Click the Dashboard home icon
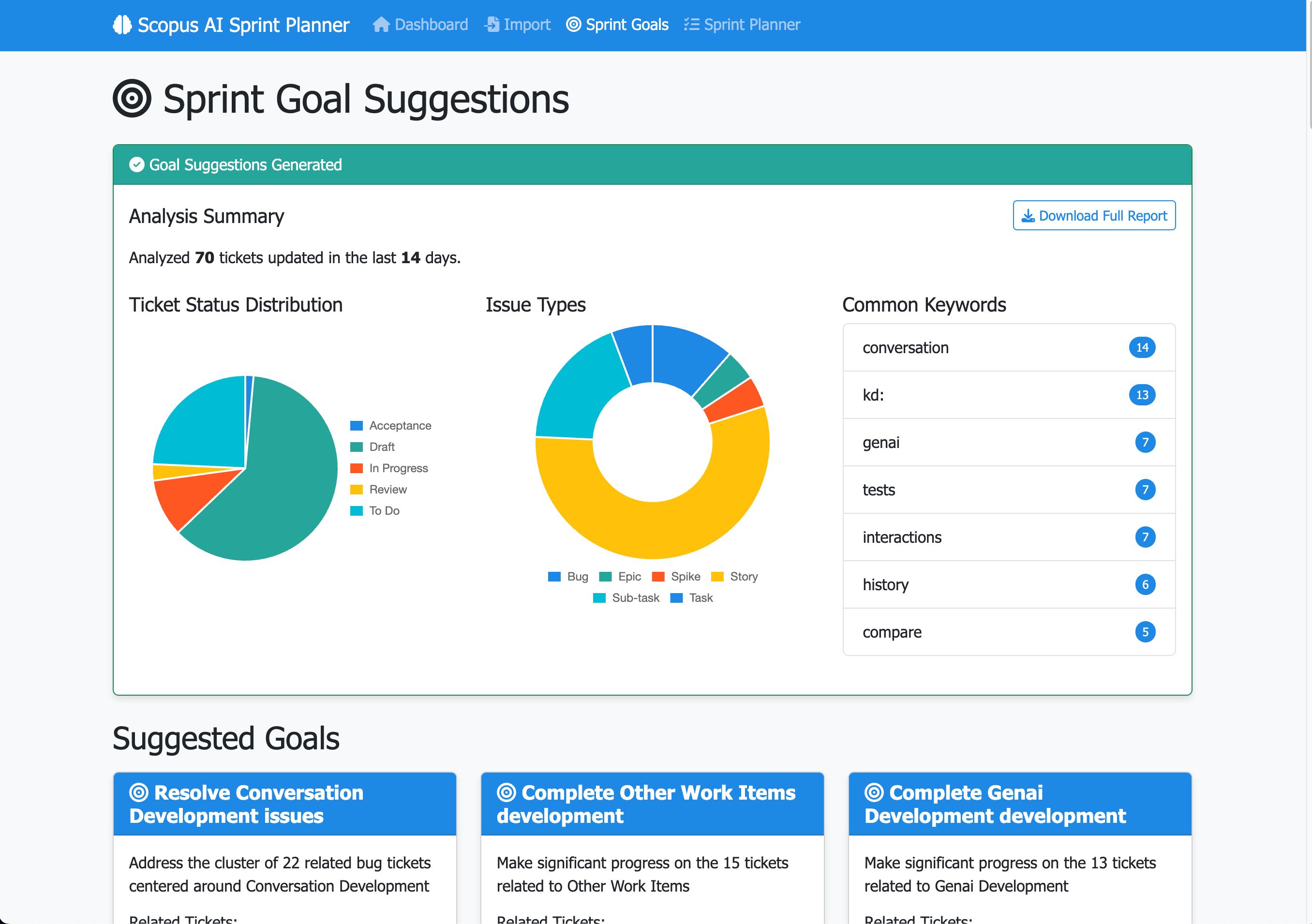This screenshot has height=924, width=1312. (381, 25)
